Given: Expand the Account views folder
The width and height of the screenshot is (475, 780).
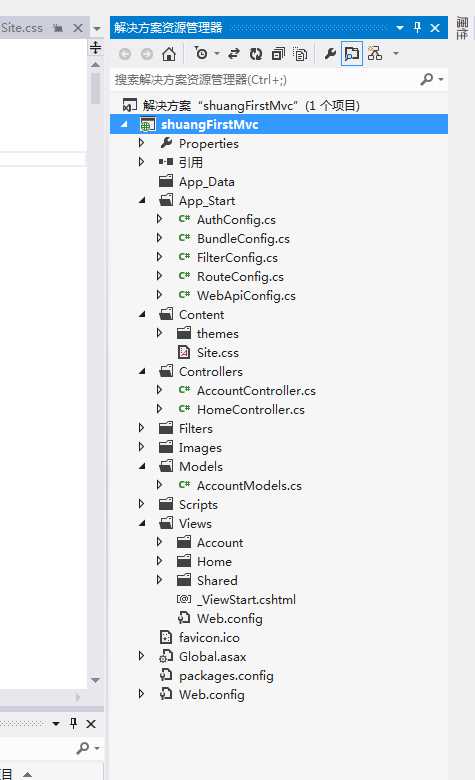Looking at the screenshot, I should (159, 542).
